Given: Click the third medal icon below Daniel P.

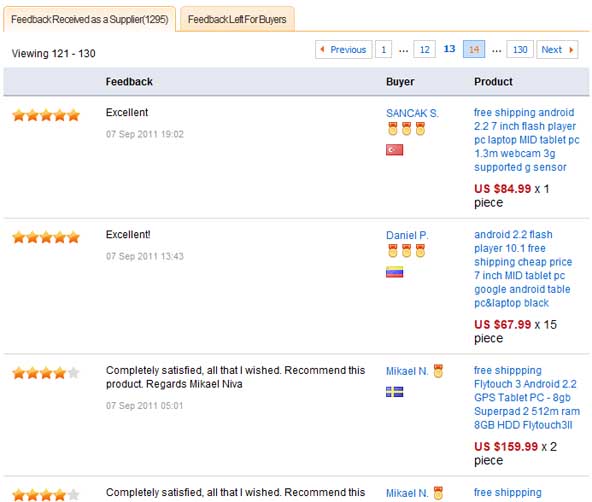Looking at the screenshot, I should coord(420,251).
